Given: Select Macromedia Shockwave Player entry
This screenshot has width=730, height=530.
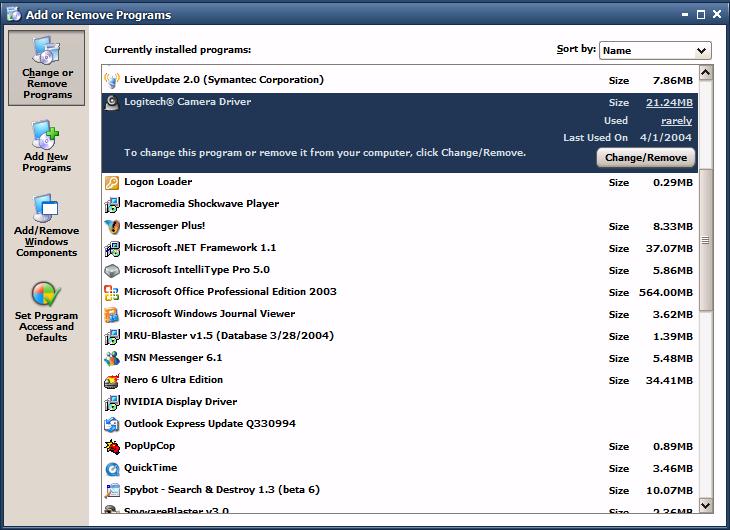Looking at the screenshot, I should coord(399,204).
